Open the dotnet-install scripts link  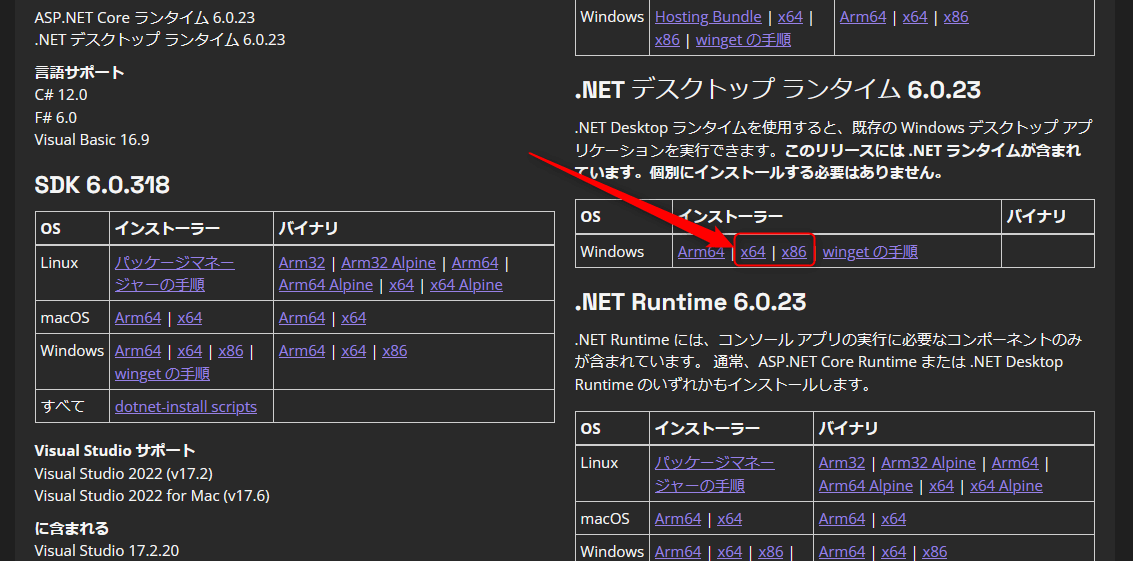point(186,406)
